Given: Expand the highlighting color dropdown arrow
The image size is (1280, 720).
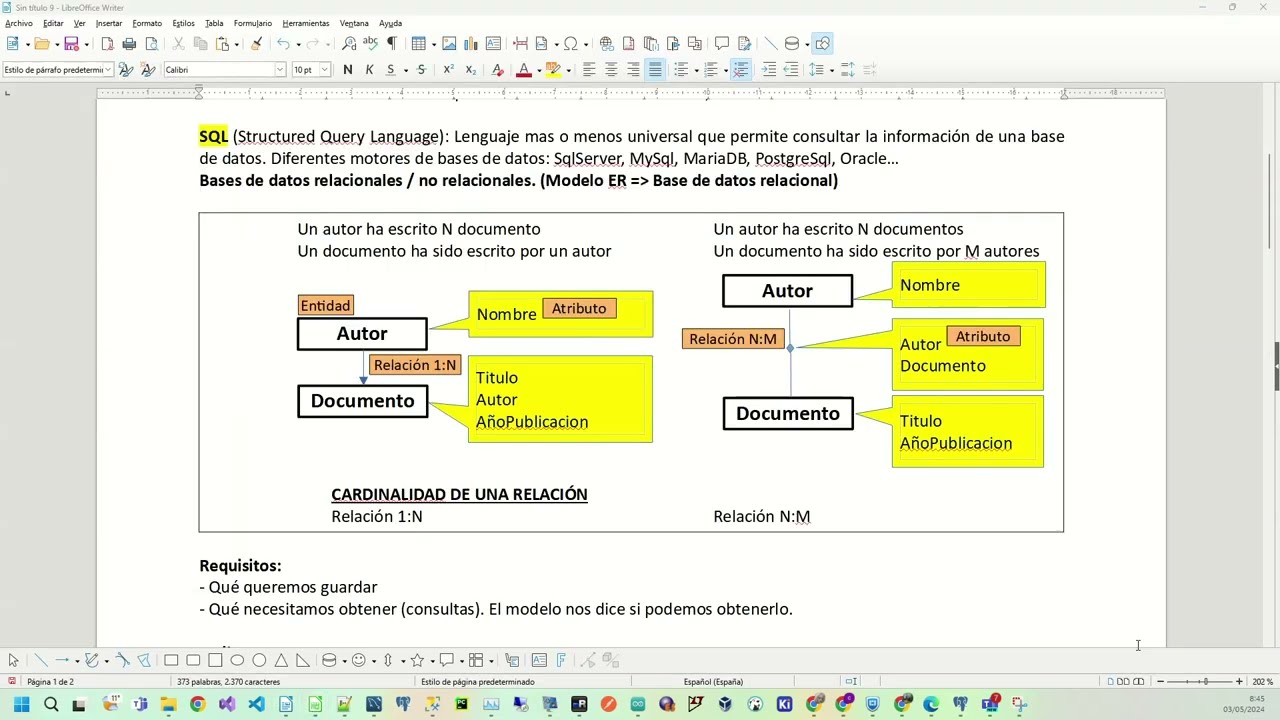Looking at the screenshot, I should coord(568,70).
